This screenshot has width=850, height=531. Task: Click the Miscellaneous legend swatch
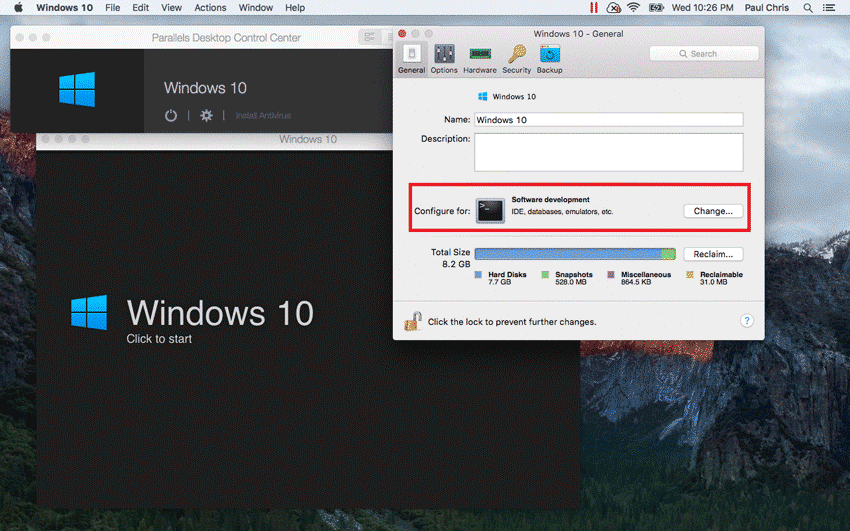coord(611,275)
